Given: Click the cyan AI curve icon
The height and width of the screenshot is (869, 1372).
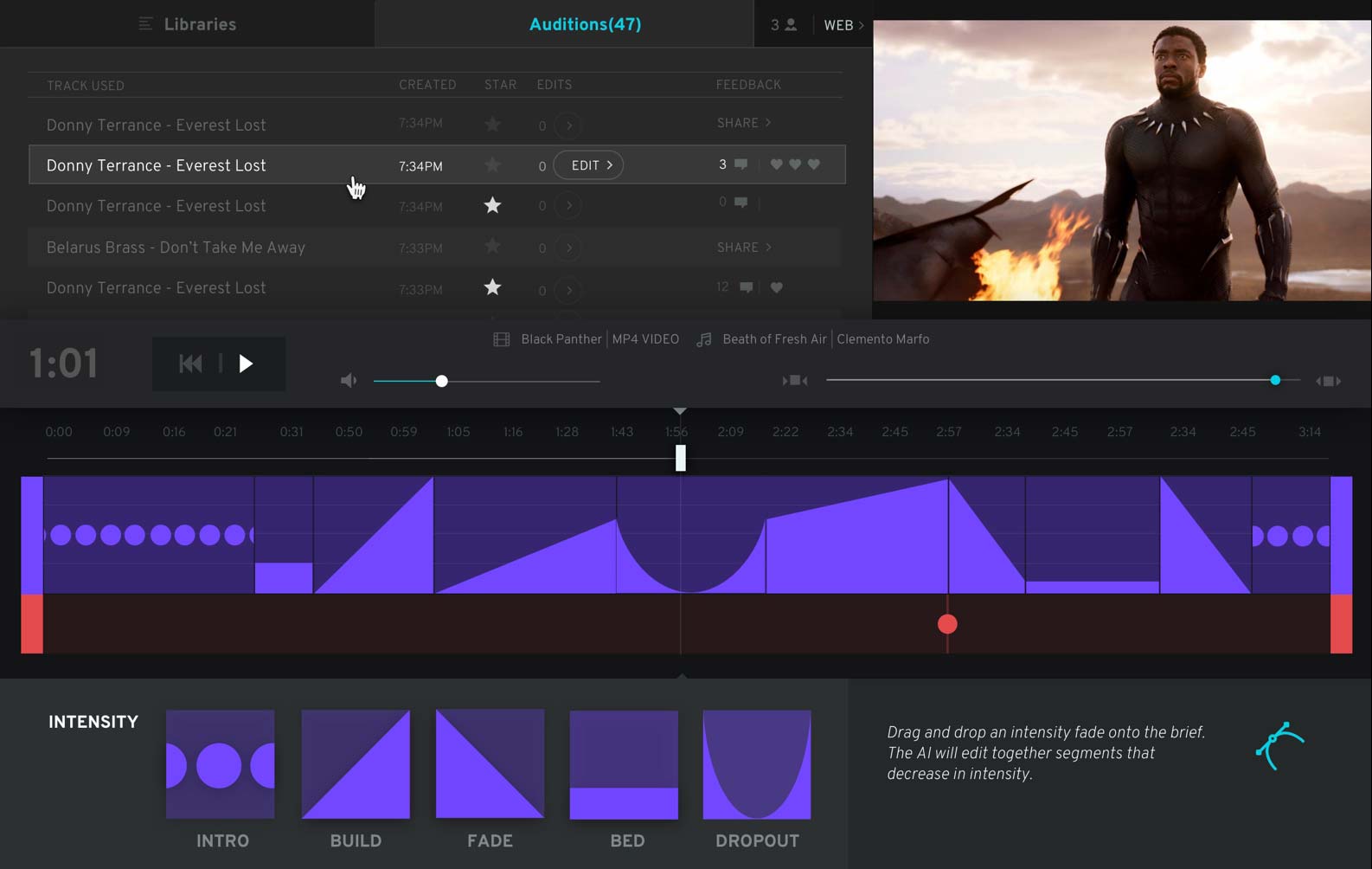Looking at the screenshot, I should coord(1280,746).
